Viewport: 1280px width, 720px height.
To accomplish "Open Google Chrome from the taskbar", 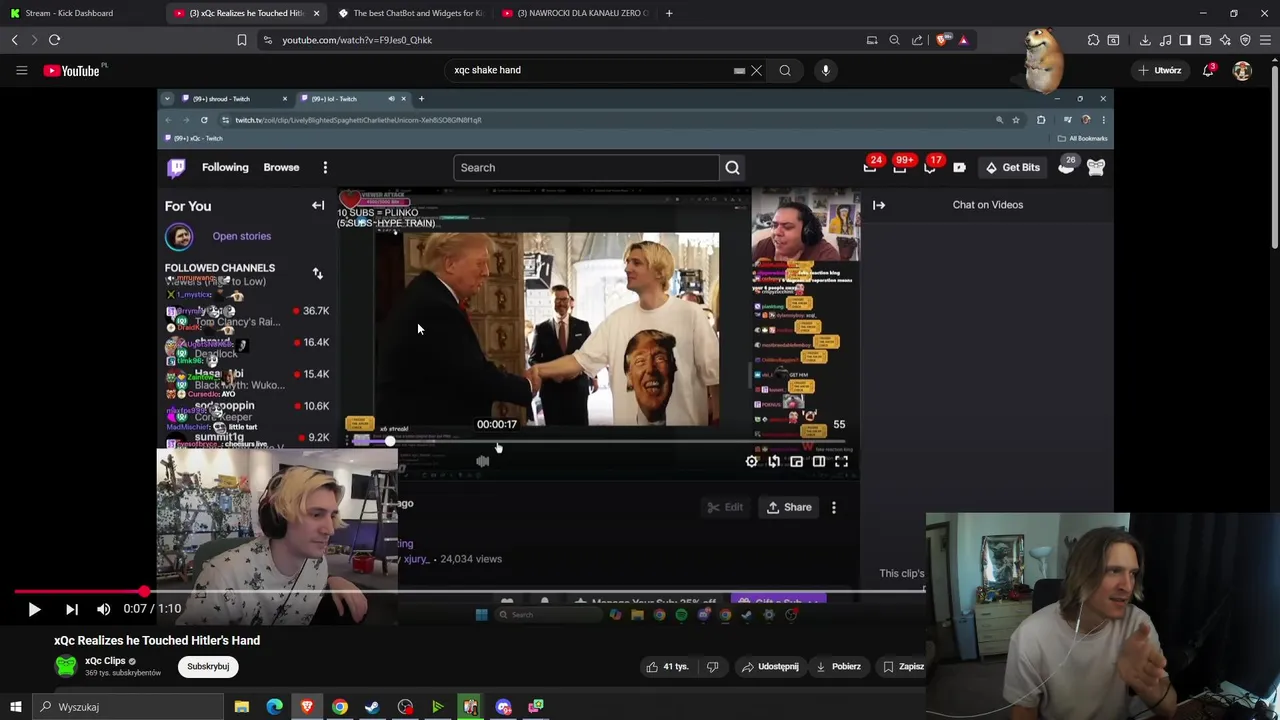I will tap(340, 707).
